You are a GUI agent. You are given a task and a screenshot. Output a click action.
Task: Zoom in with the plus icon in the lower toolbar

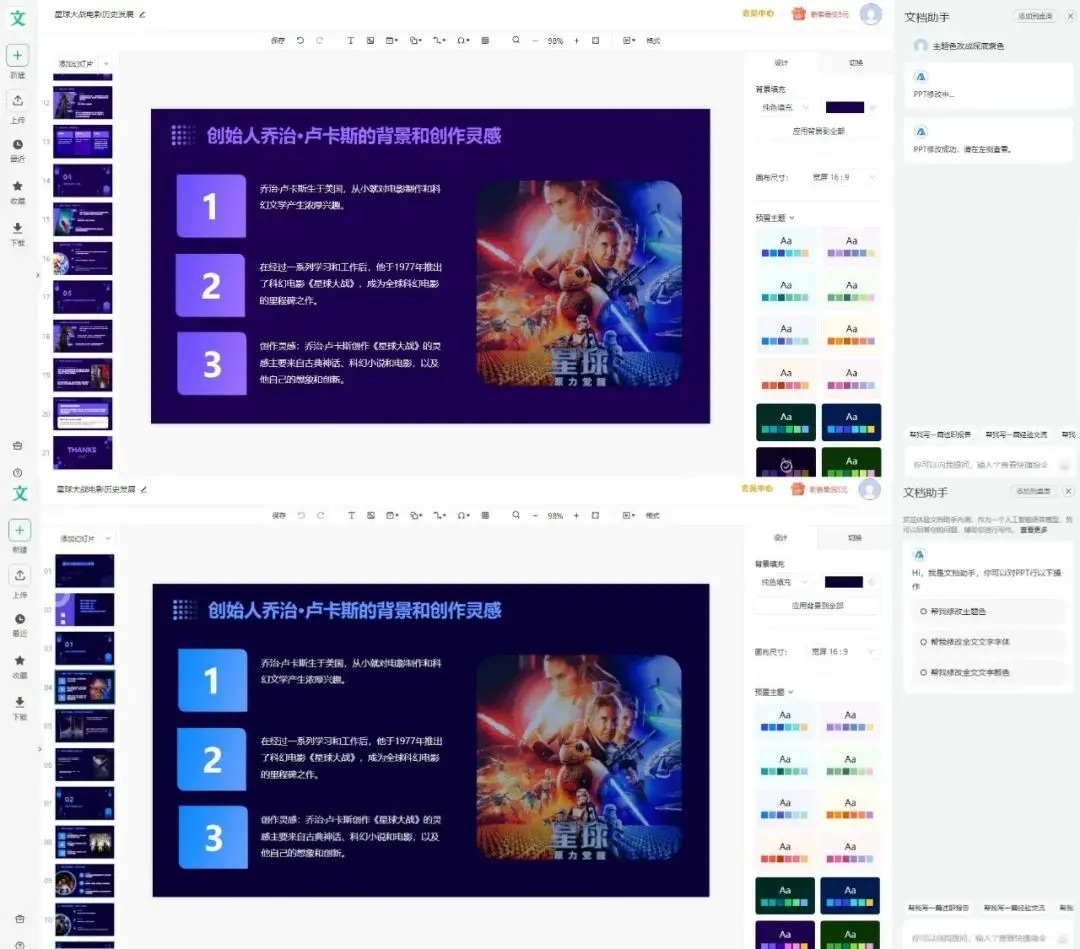click(x=576, y=515)
